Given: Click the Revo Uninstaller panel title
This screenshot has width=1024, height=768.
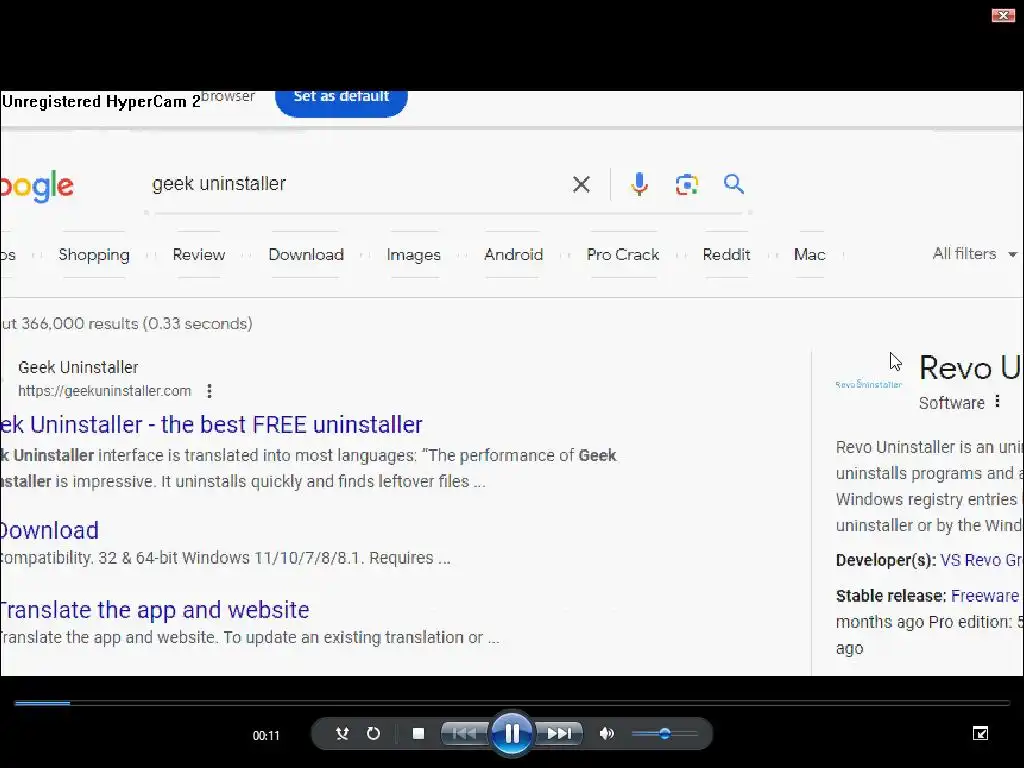Looking at the screenshot, I should pyautogui.click(x=970, y=368).
